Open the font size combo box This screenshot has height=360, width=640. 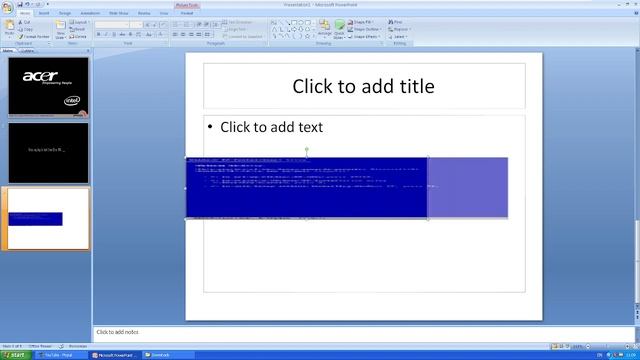tap(136, 25)
